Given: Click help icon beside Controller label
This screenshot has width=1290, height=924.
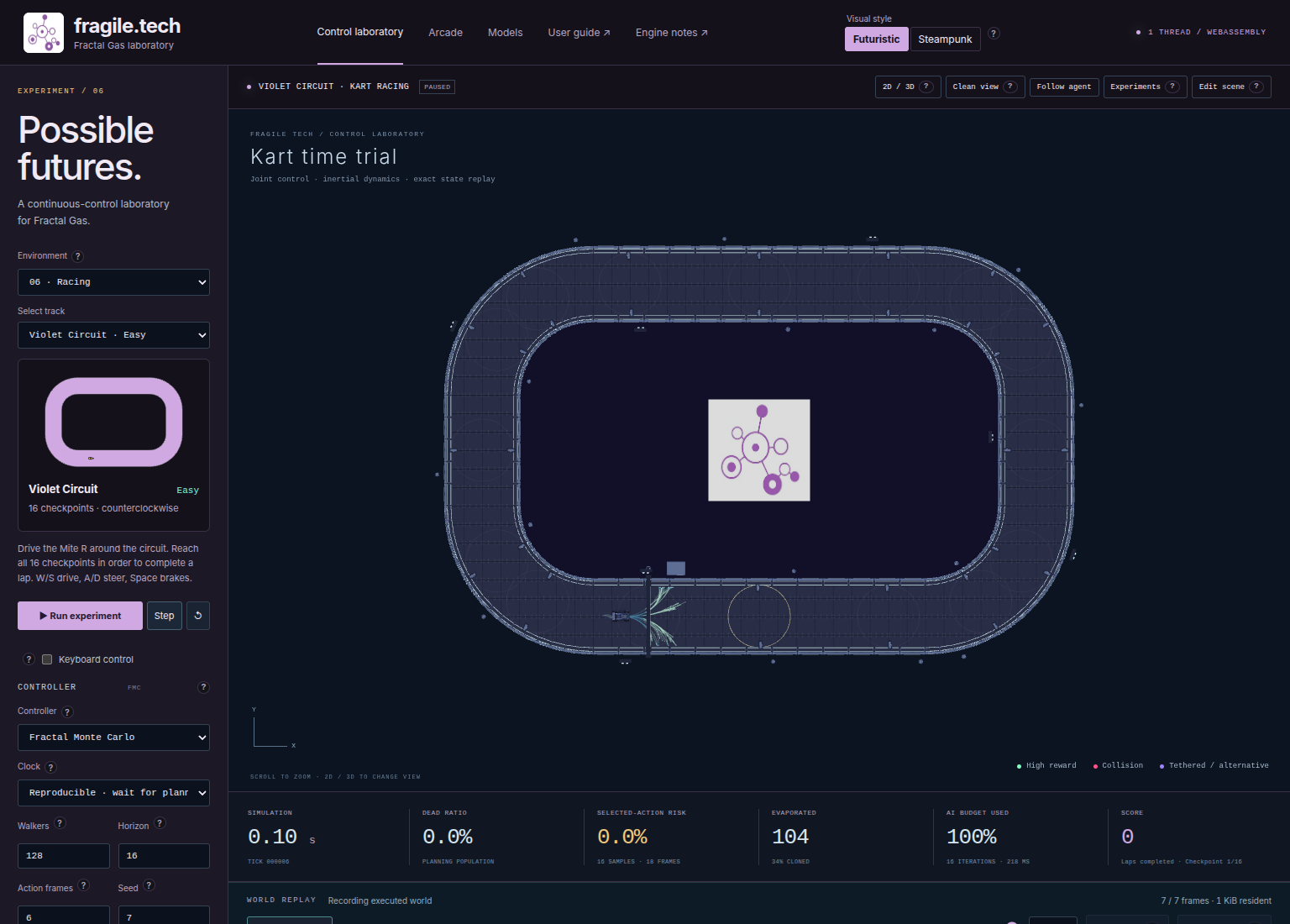Looking at the screenshot, I should pyautogui.click(x=67, y=711).
